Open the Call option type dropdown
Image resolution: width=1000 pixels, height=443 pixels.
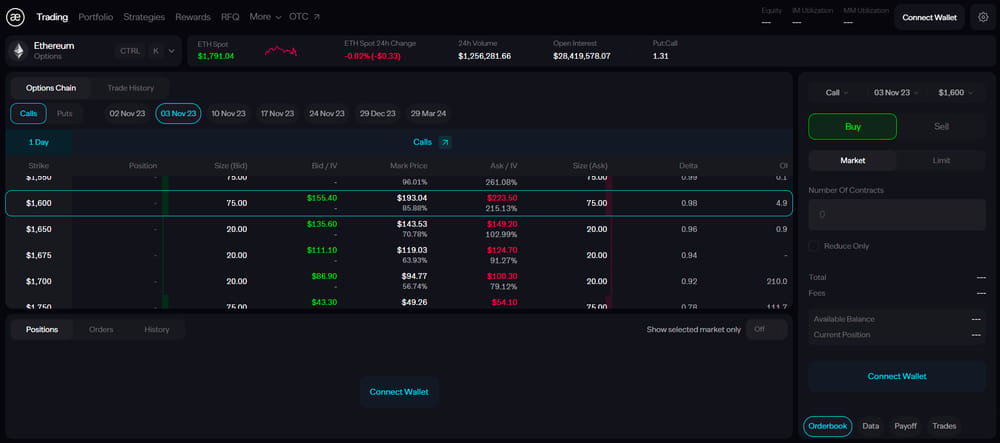click(x=837, y=92)
